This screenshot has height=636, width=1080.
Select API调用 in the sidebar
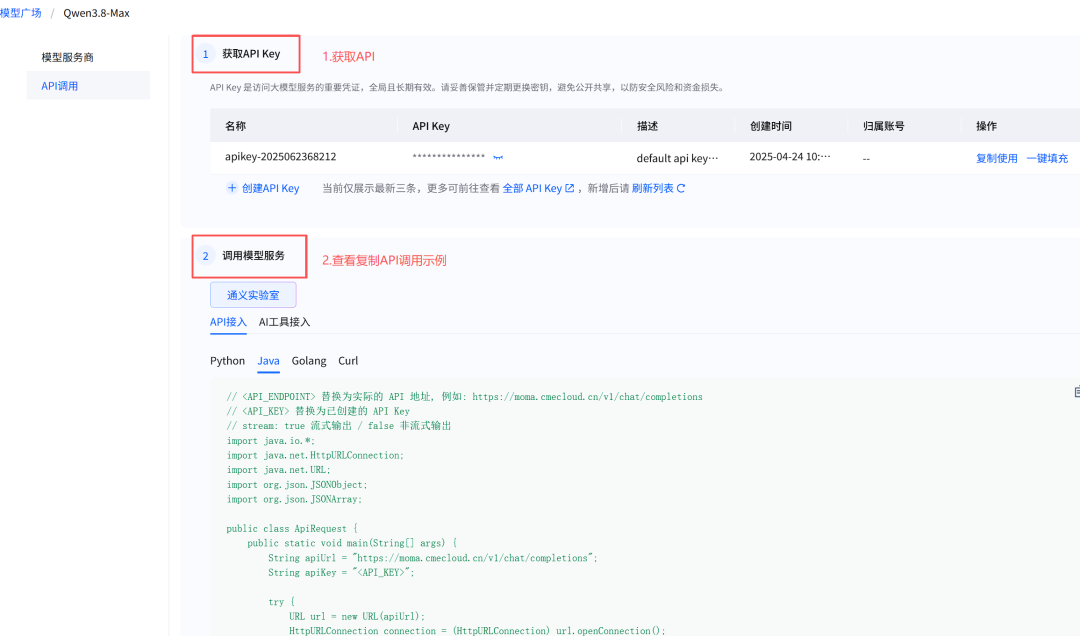[88, 85]
